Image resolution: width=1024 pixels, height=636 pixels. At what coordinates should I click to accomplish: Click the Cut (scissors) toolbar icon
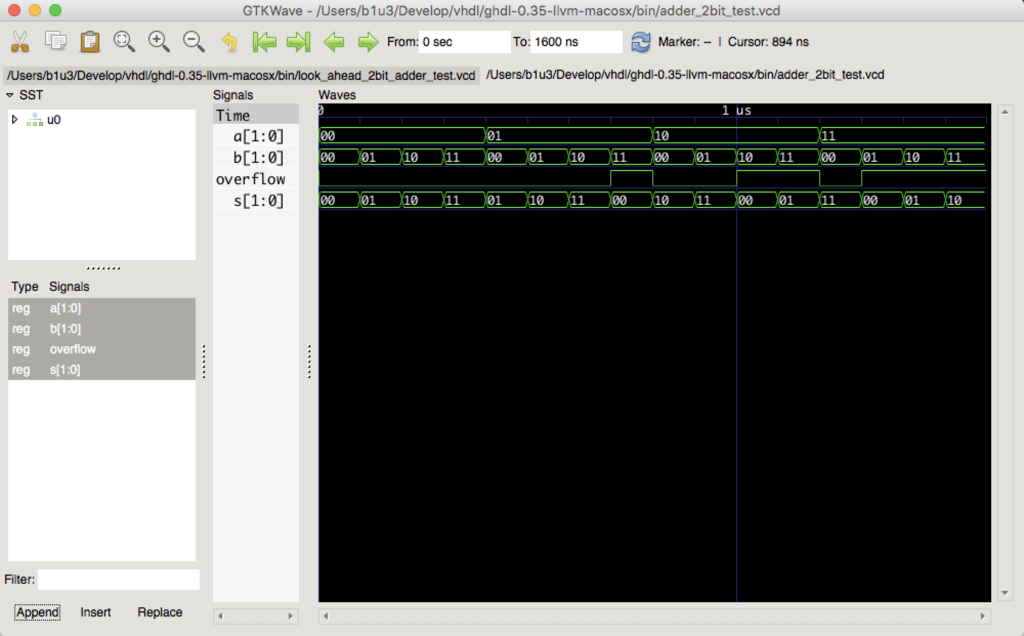(20, 42)
